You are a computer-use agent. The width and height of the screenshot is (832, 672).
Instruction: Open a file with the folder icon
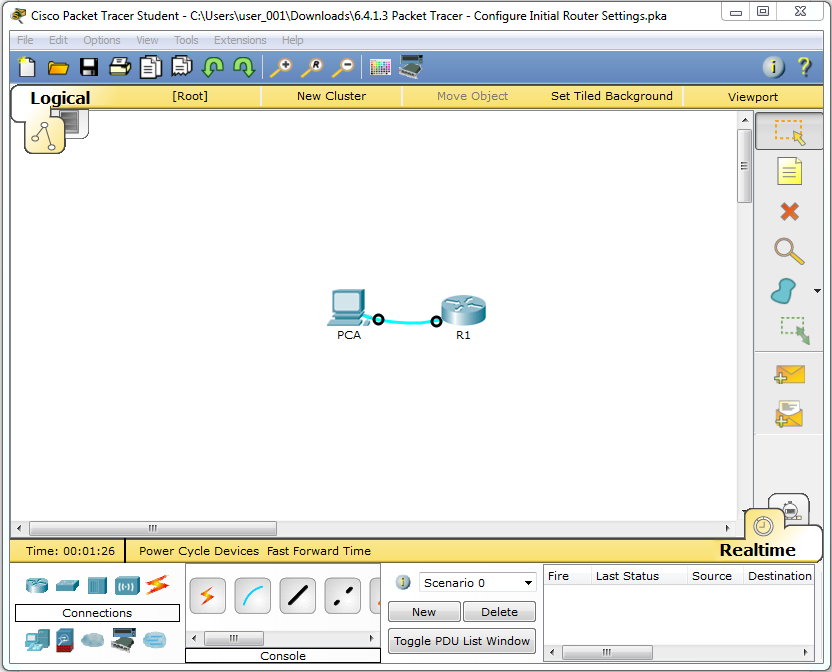point(58,67)
